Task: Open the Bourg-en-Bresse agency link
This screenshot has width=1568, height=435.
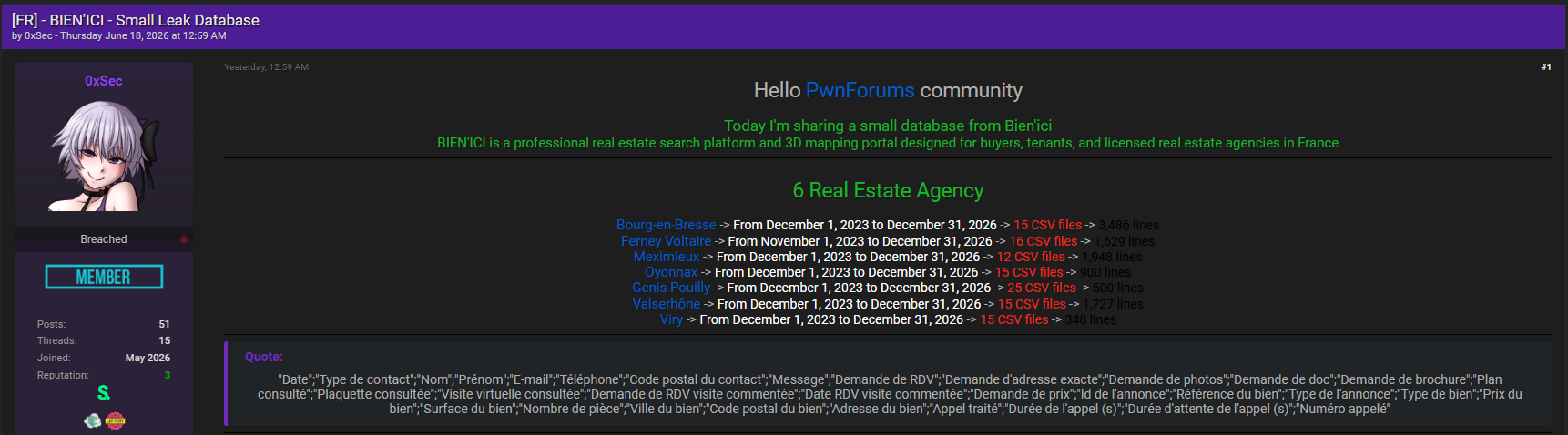Action: [x=666, y=225]
